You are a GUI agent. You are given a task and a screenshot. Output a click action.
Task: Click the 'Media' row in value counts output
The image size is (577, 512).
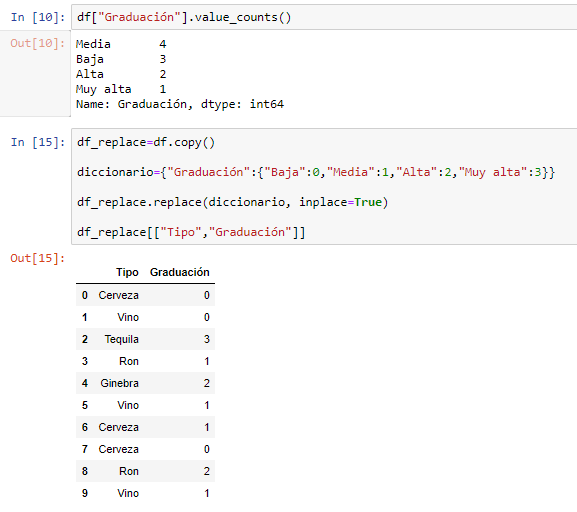tap(121, 44)
